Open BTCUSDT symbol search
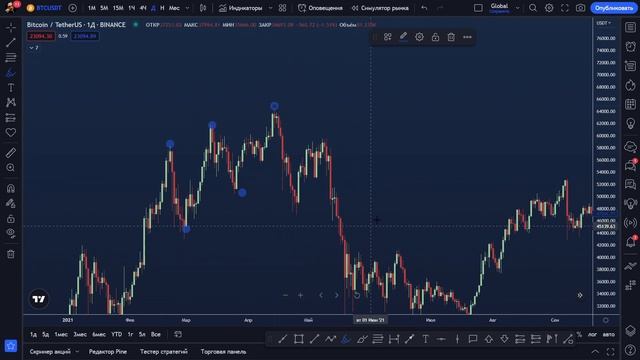Viewport: 640px width, 360px height. click(44, 8)
